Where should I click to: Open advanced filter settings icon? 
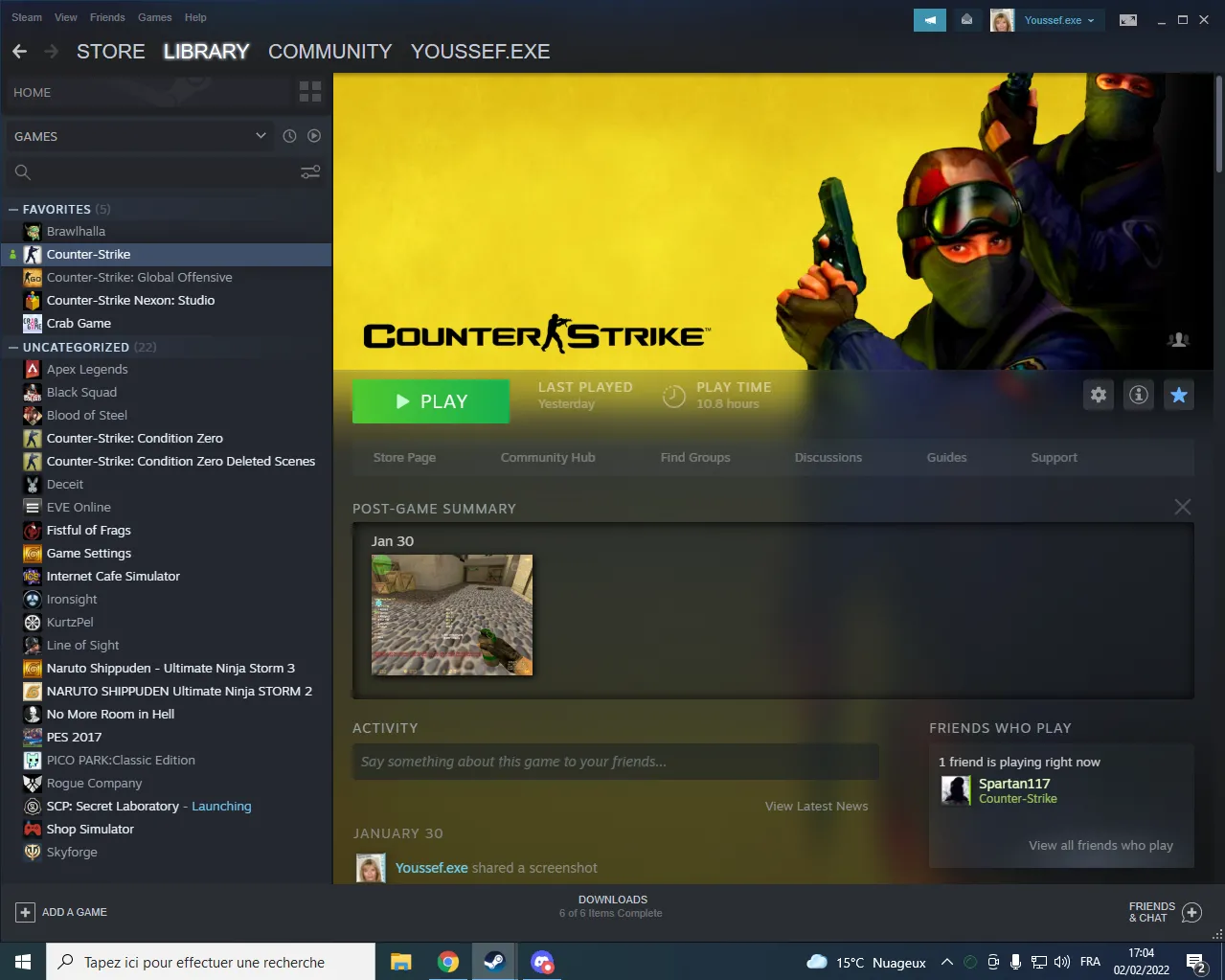point(310,172)
